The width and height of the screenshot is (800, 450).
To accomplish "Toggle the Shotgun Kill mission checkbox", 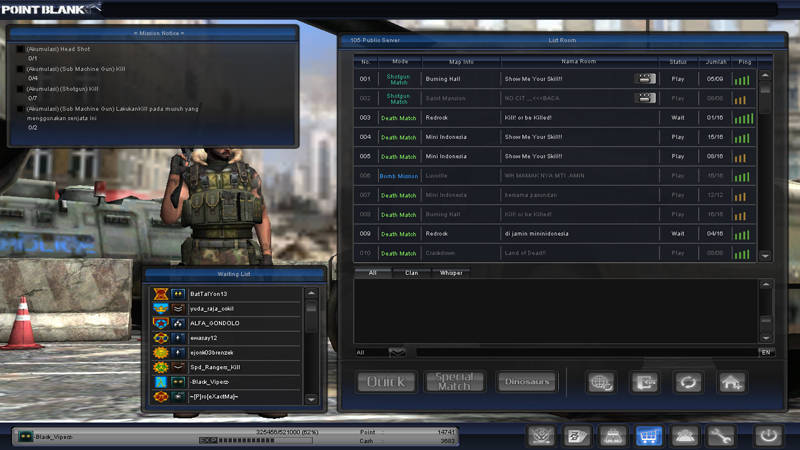I will click(x=20, y=89).
